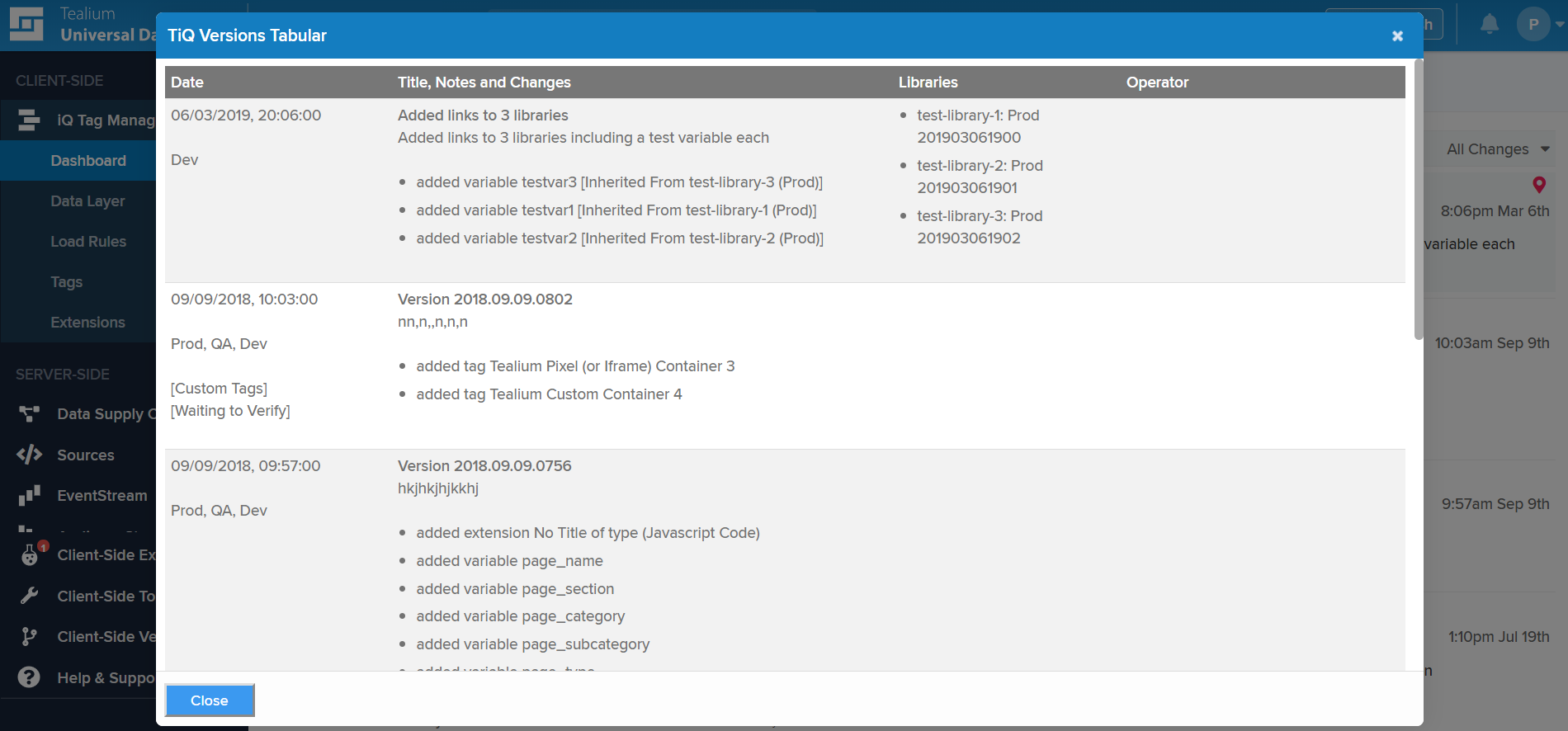Click the Operator column header
This screenshot has height=731, width=1568.
[x=1157, y=83]
